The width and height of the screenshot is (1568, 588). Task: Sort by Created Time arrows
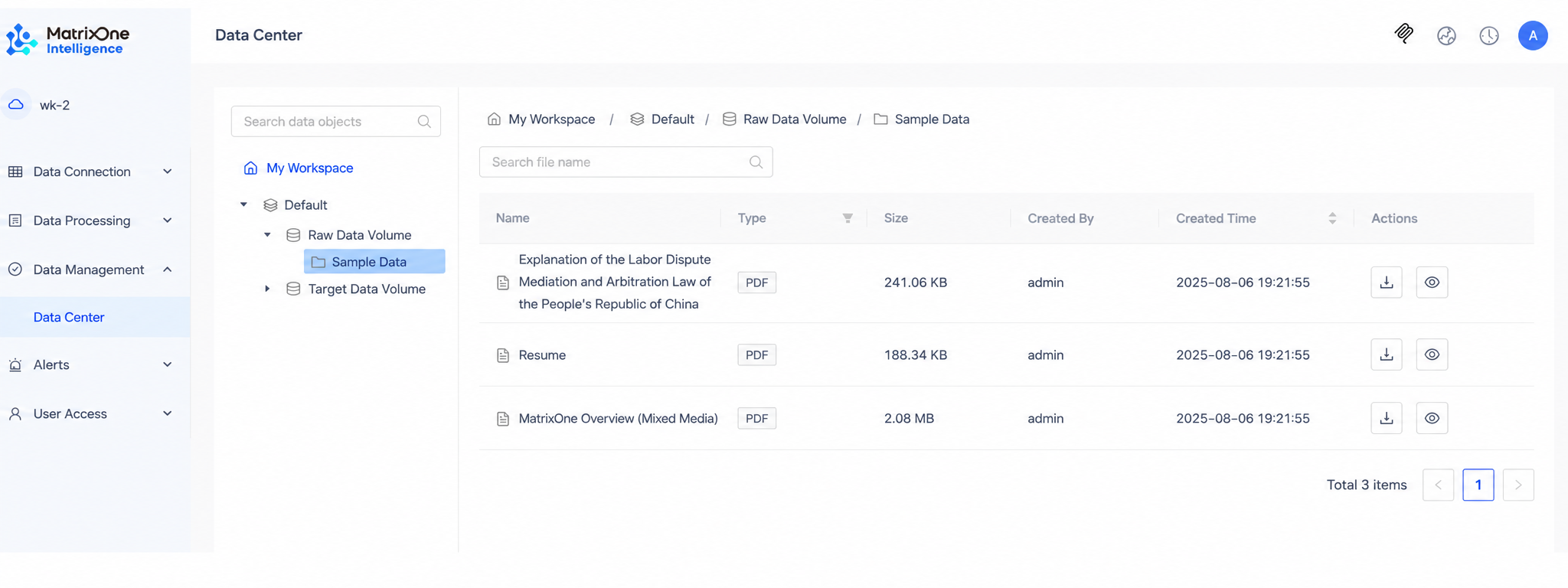(x=1332, y=218)
